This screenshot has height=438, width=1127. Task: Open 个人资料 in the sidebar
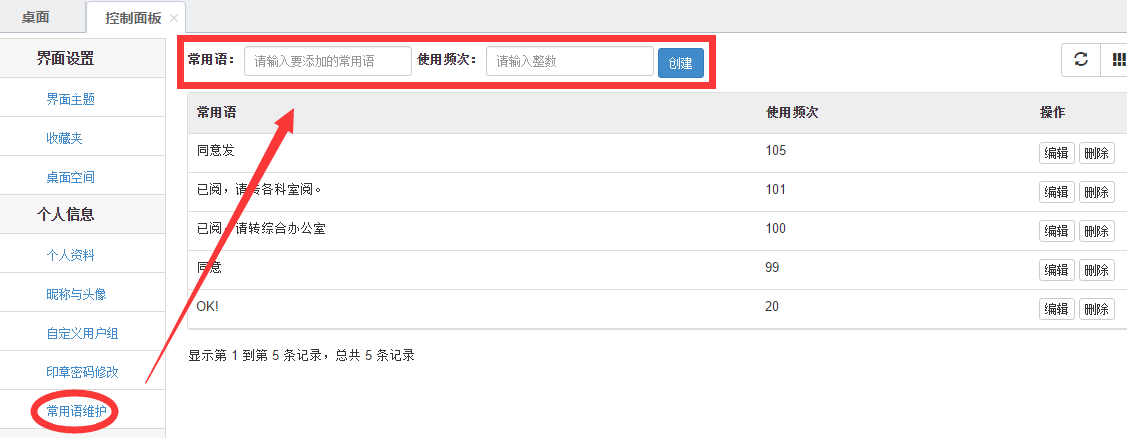(x=70, y=255)
